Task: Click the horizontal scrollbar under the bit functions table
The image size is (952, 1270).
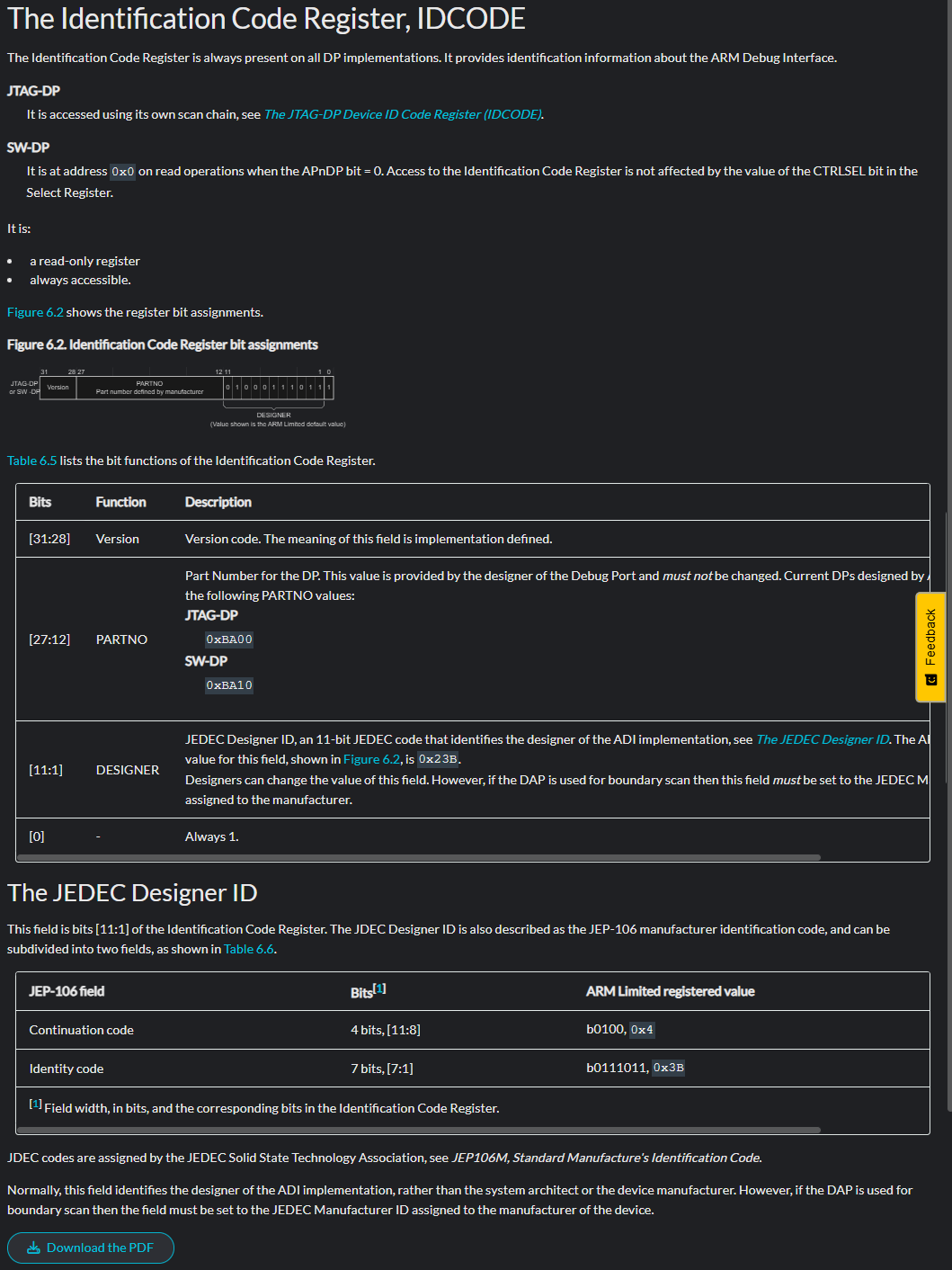Action: click(x=418, y=857)
